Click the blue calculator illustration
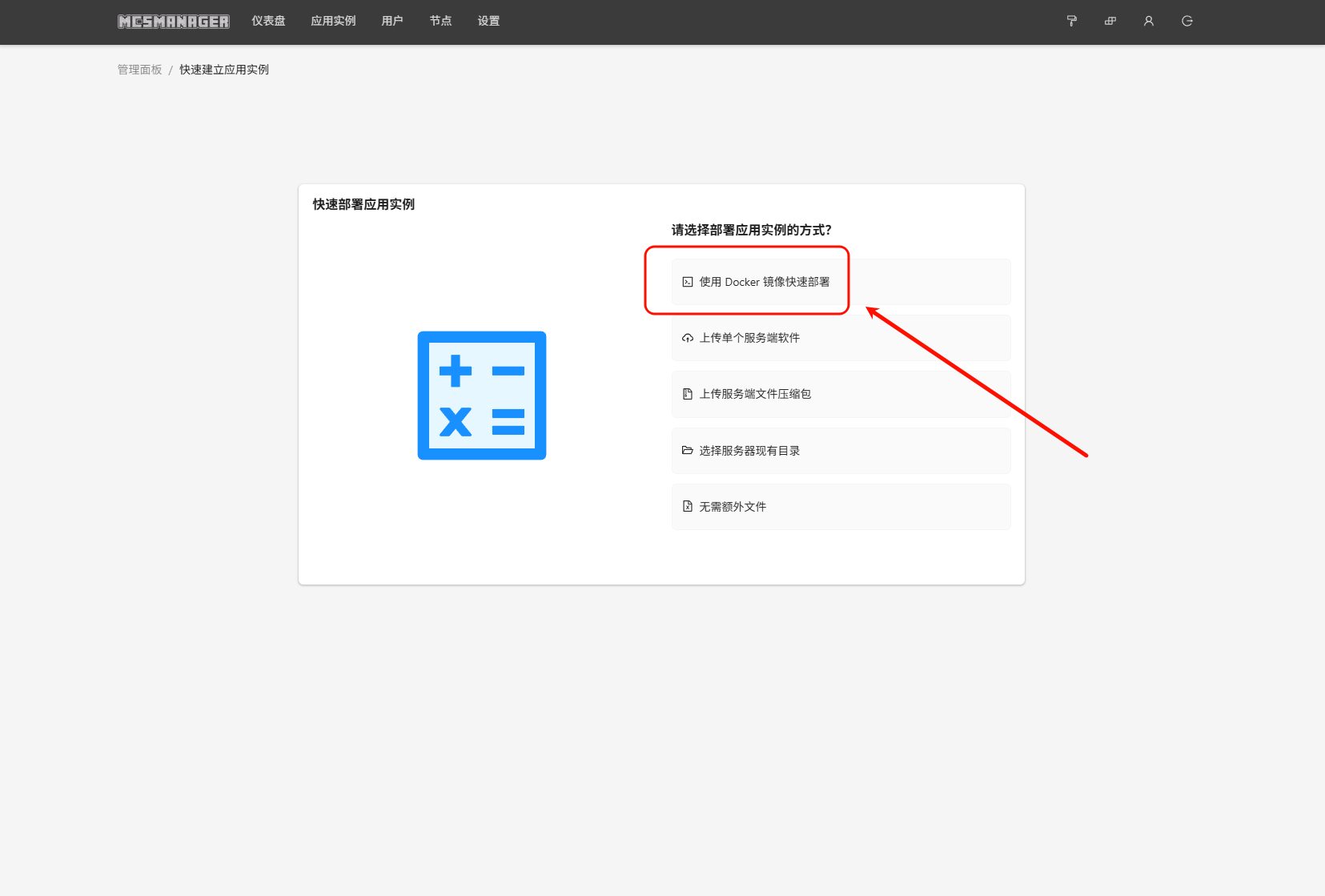1325x896 pixels. click(482, 396)
